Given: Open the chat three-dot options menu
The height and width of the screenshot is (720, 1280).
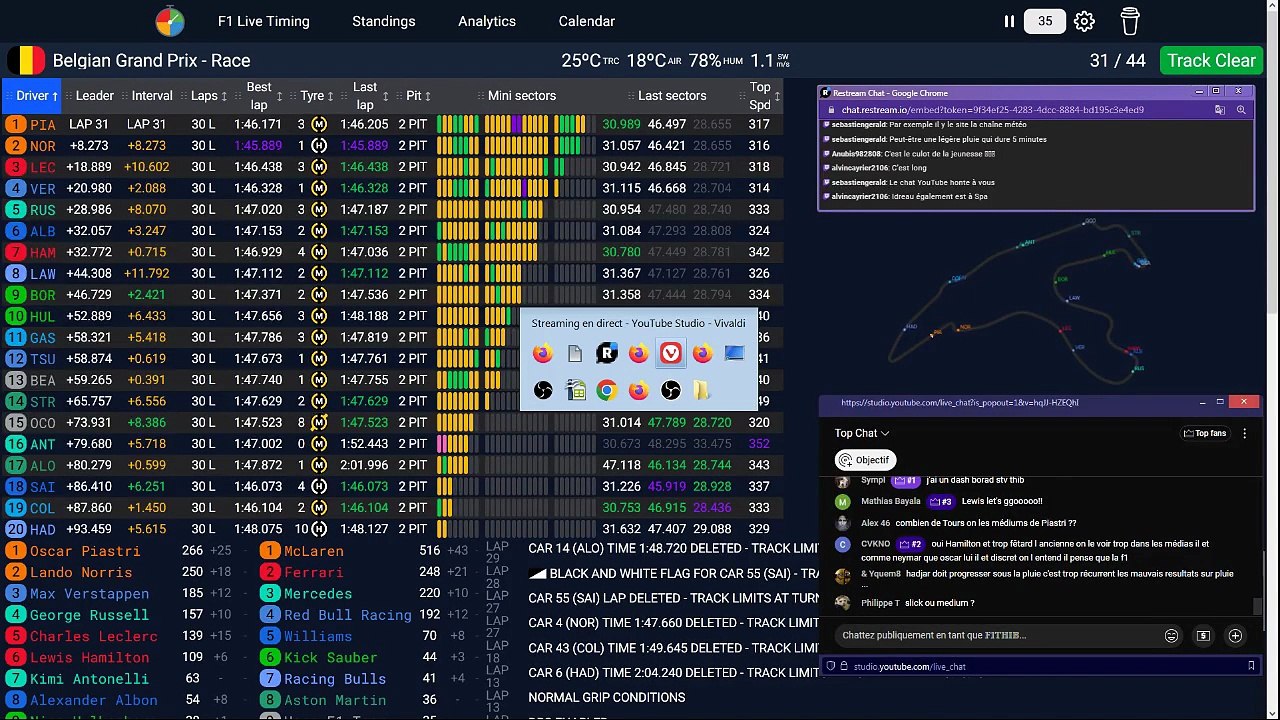Looking at the screenshot, I should [x=1244, y=433].
